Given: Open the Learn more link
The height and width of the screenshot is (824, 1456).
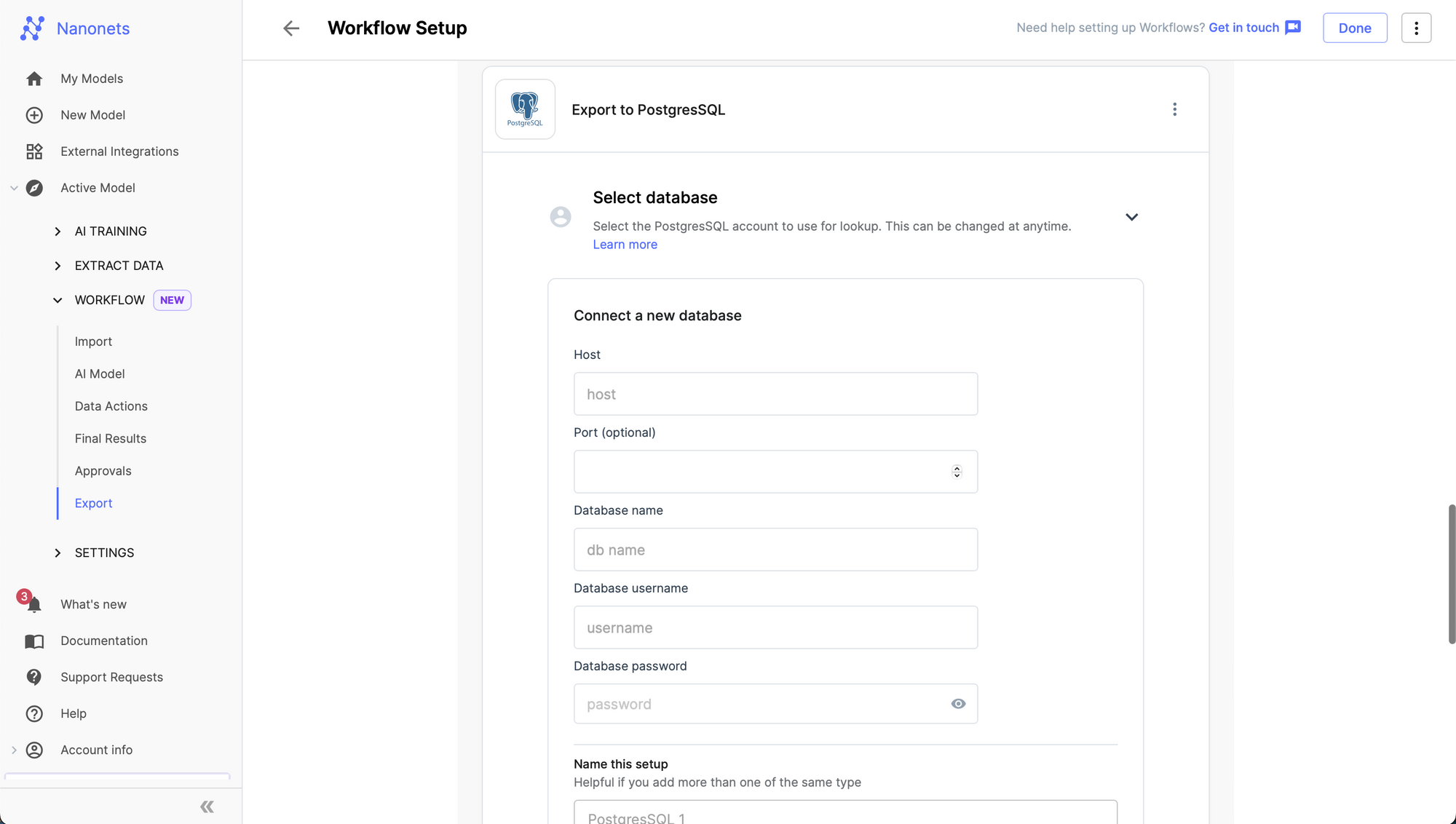Looking at the screenshot, I should tap(625, 245).
